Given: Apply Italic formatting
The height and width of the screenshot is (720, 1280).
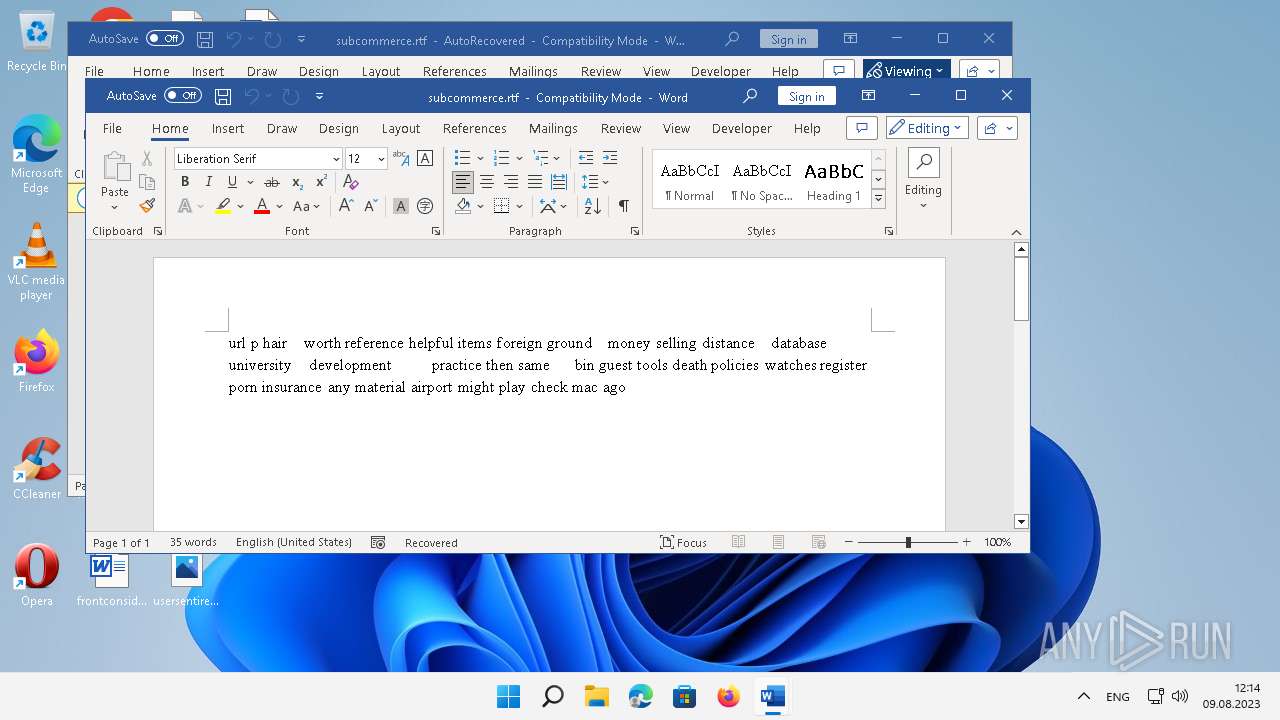Looking at the screenshot, I should (208, 182).
